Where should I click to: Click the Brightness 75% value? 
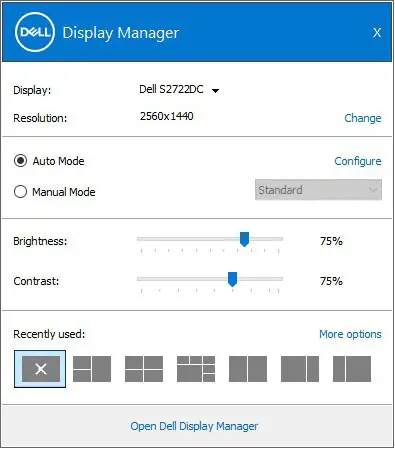pyautogui.click(x=331, y=241)
